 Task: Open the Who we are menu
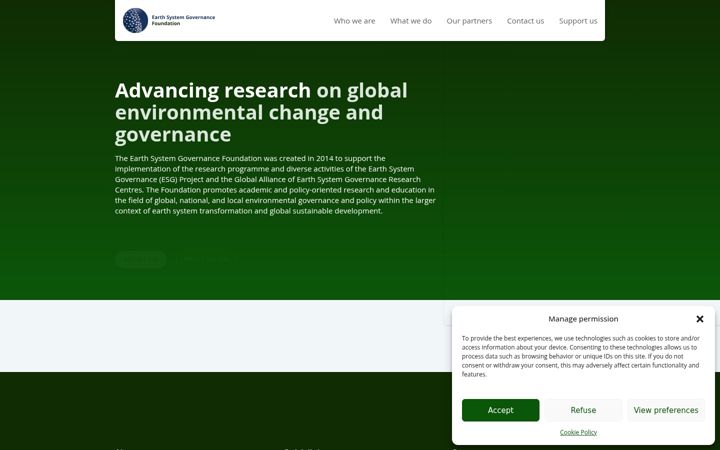click(354, 21)
